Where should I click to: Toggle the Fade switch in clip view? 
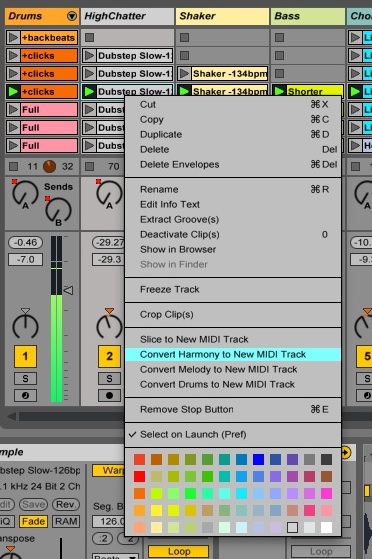pyautogui.click(x=33, y=522)
